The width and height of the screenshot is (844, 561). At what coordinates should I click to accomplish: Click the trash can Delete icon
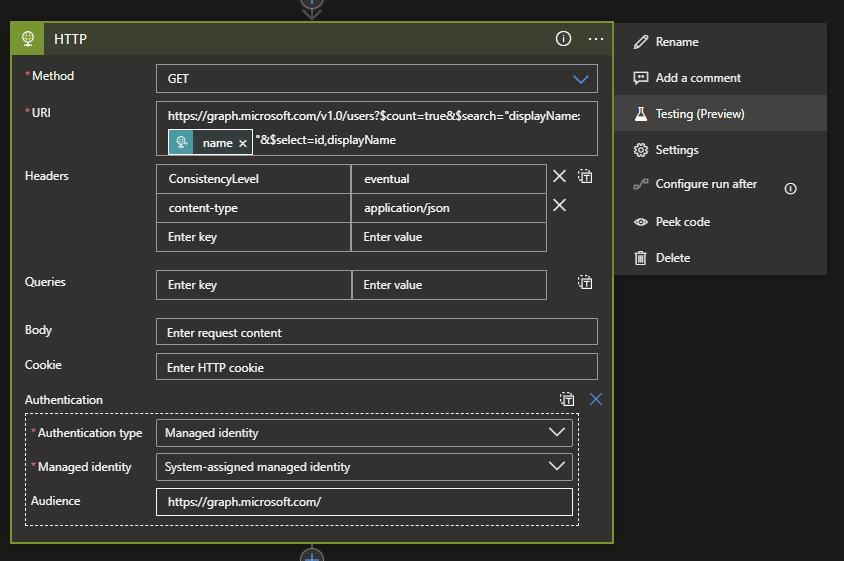tap(640, 258)
